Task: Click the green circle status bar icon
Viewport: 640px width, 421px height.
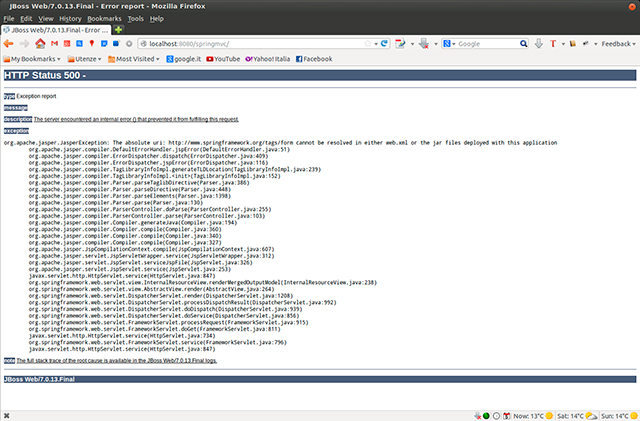Action: [486, 416]
